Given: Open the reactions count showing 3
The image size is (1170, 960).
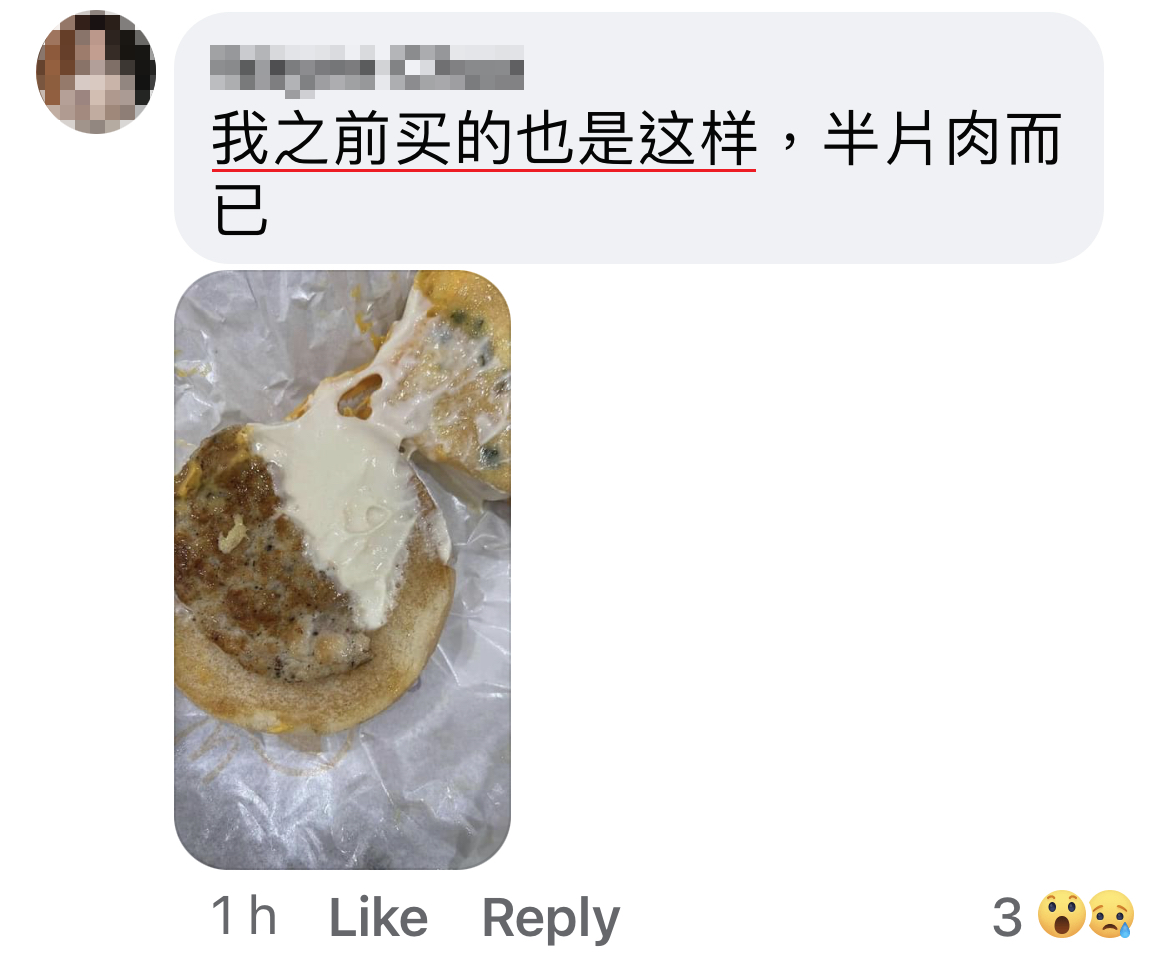Looking at the screenshot, I should coord(1063,916).
